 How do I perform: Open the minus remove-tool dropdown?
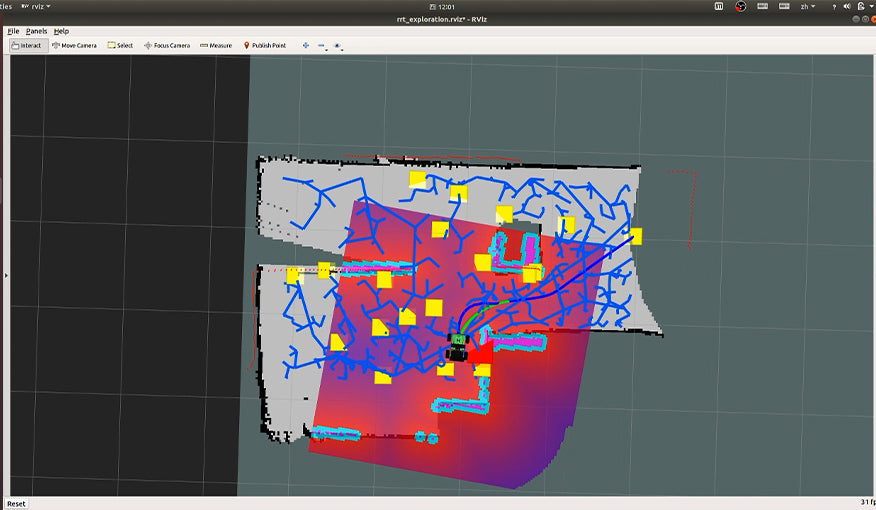(322, 45)
